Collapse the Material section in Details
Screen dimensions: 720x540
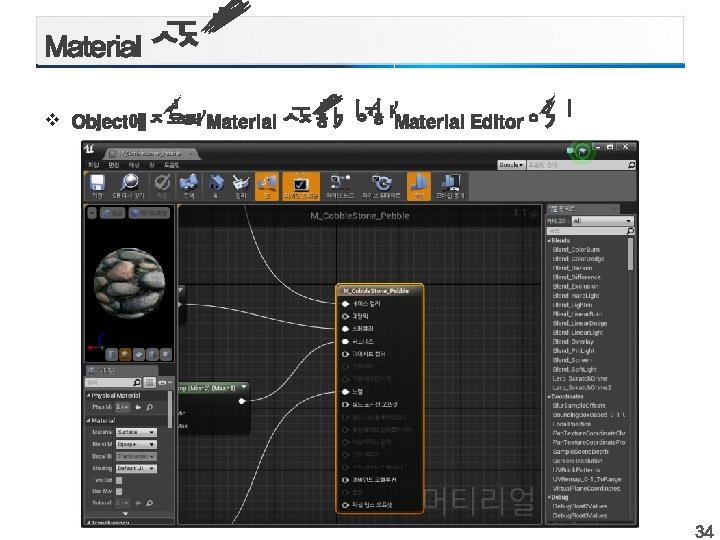(88, 421)
